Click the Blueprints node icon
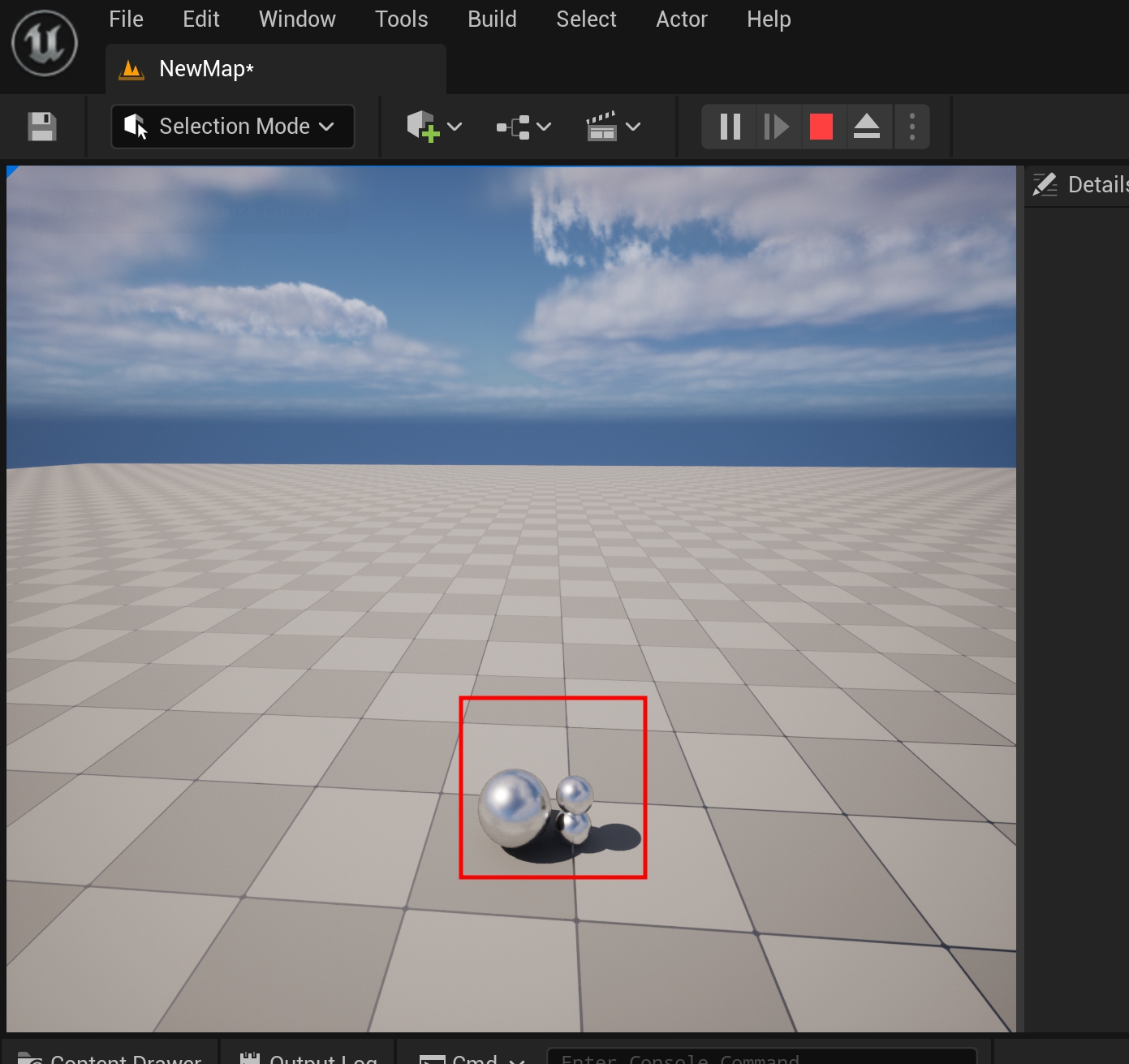This screenshot has width=1129, height=1064. [513, 127]
